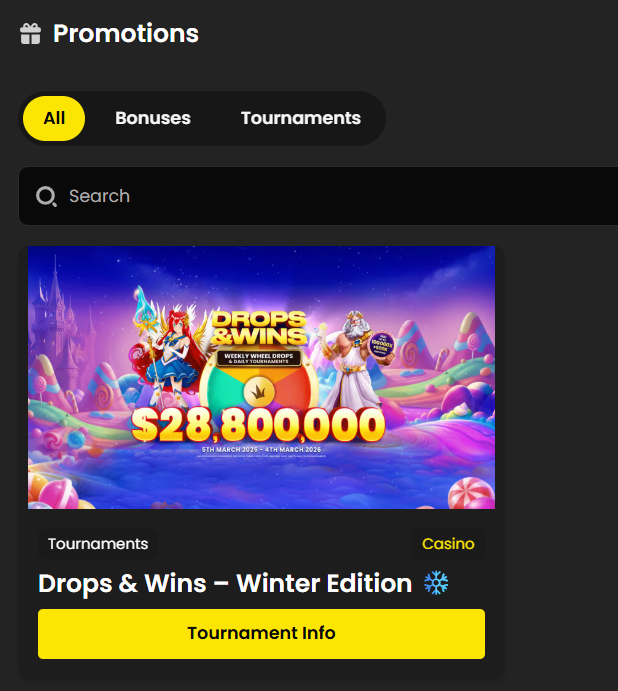Click the peppermint swirl candy in banner corner

point(471,494)
